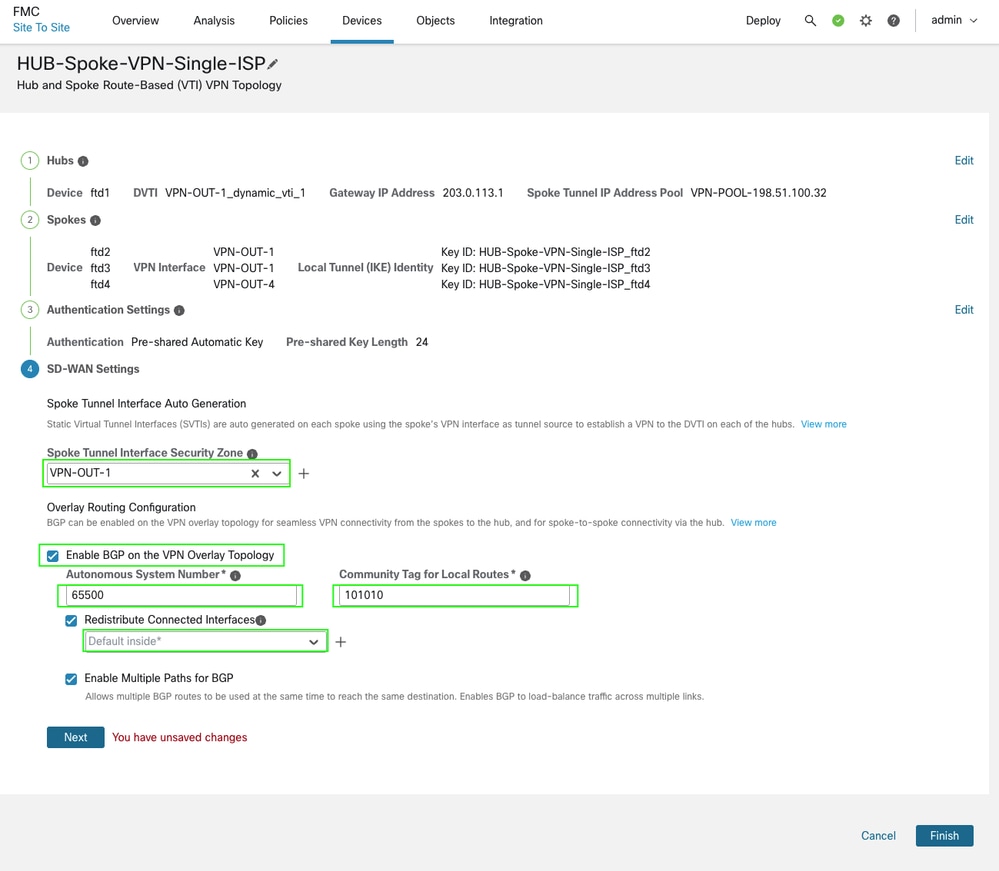This screenshot has height=871, width=999.
Task: Click the search magnifier icon in header
Action: pos(810,20)
